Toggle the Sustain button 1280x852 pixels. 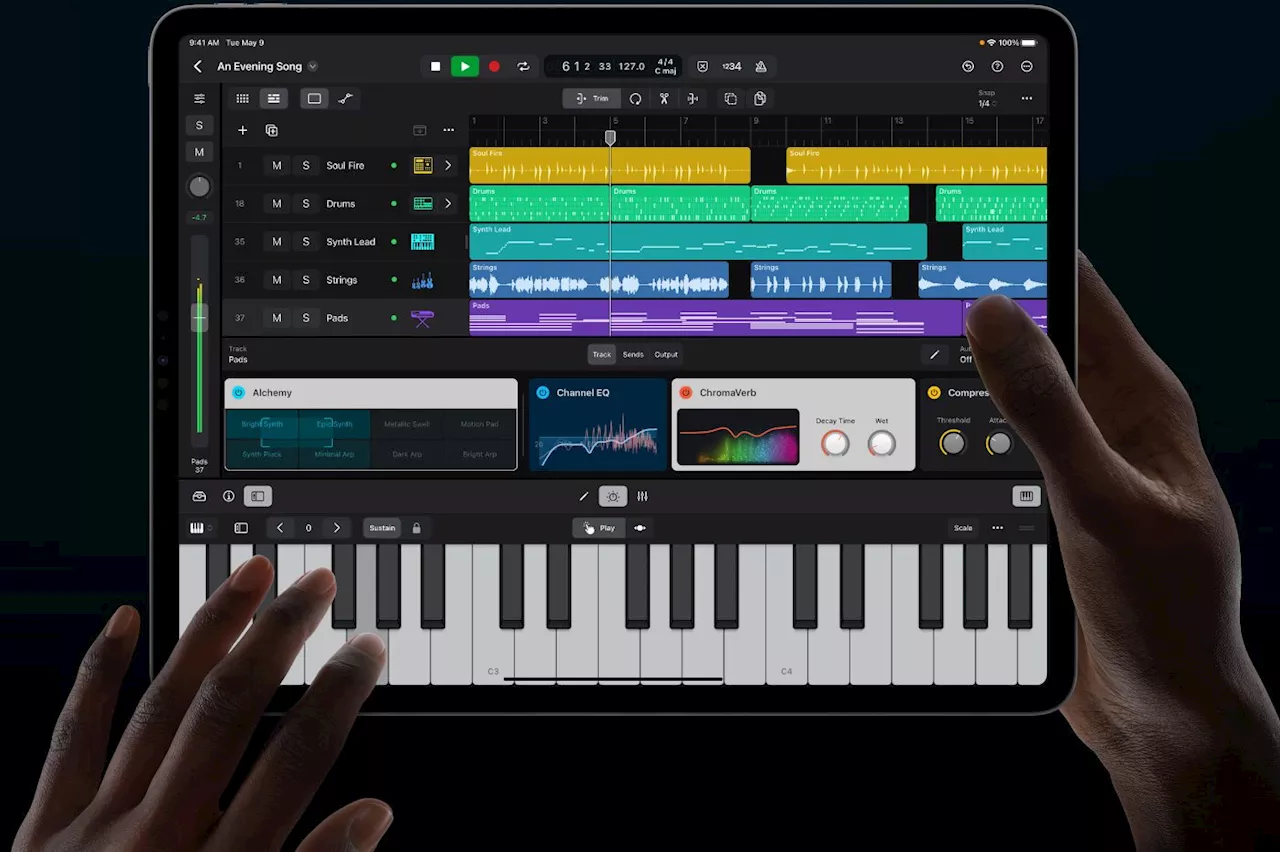click(x=382, y=528)
